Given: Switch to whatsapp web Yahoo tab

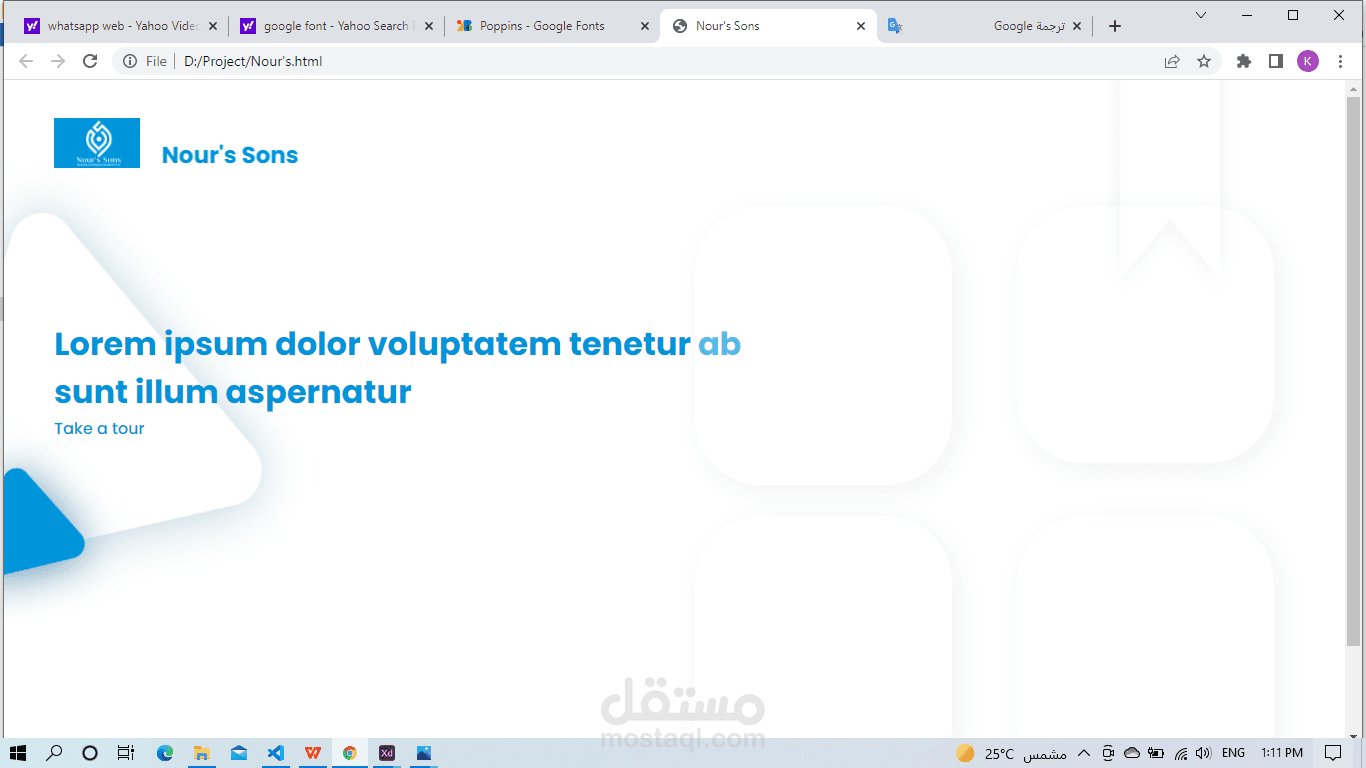Looking at the screenshot, I should click(120, 26).
